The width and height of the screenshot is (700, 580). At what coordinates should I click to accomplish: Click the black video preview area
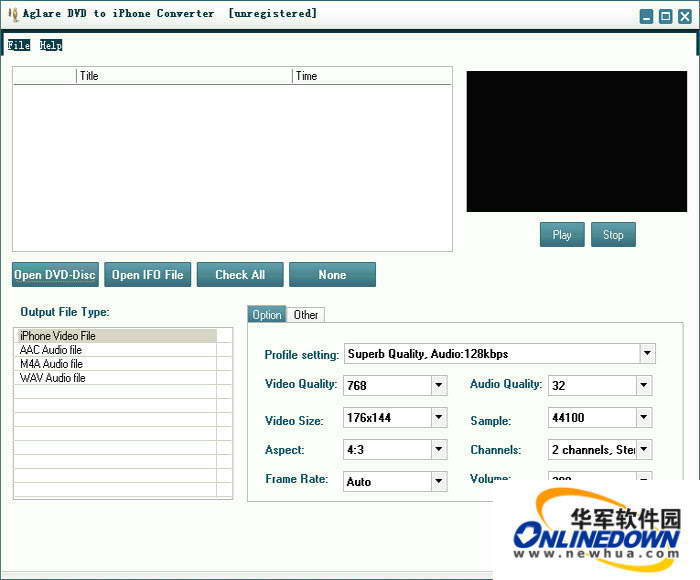tap(577, 141)
